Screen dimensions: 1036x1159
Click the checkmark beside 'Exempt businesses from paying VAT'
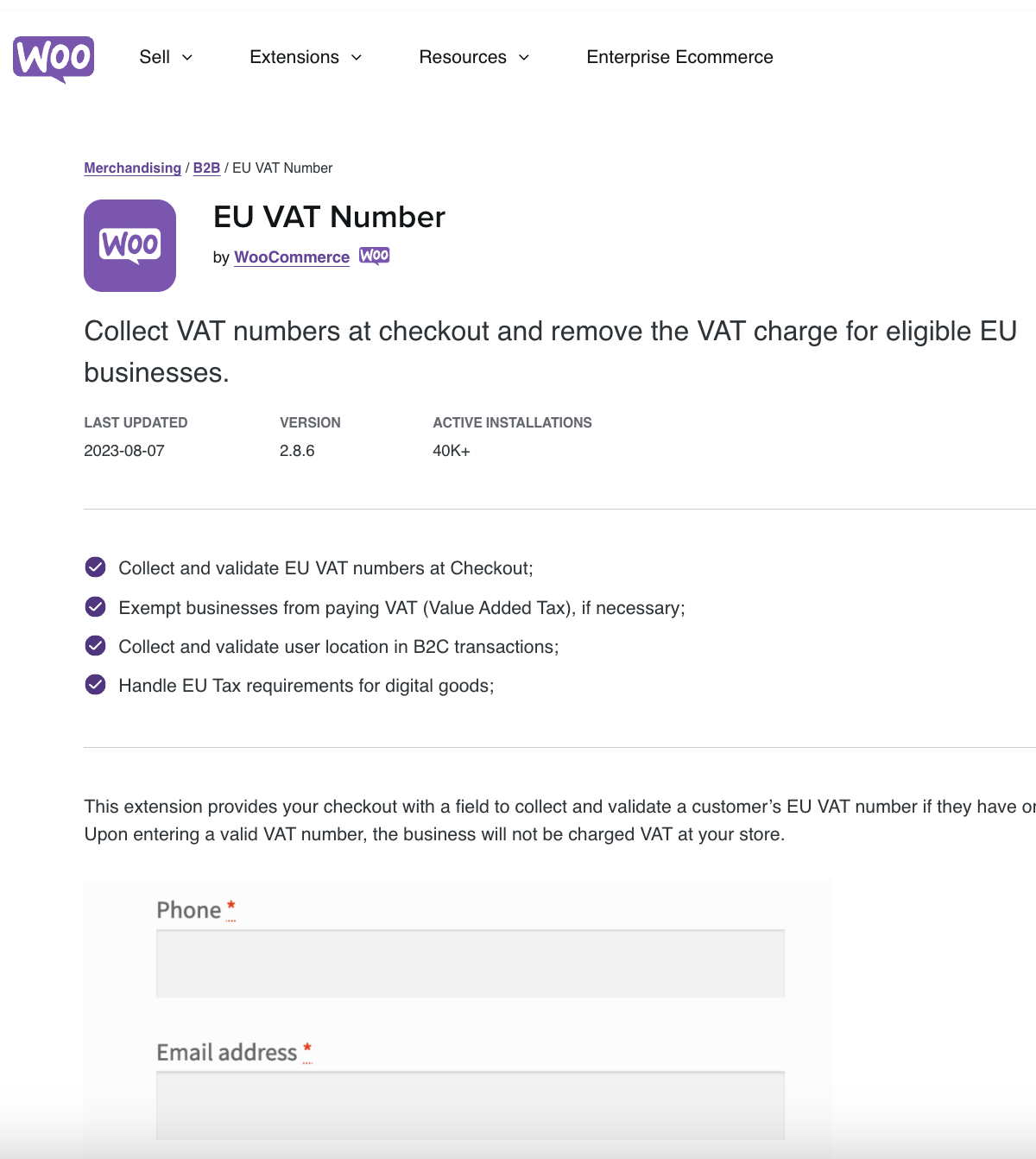click(x=95, y=606)
